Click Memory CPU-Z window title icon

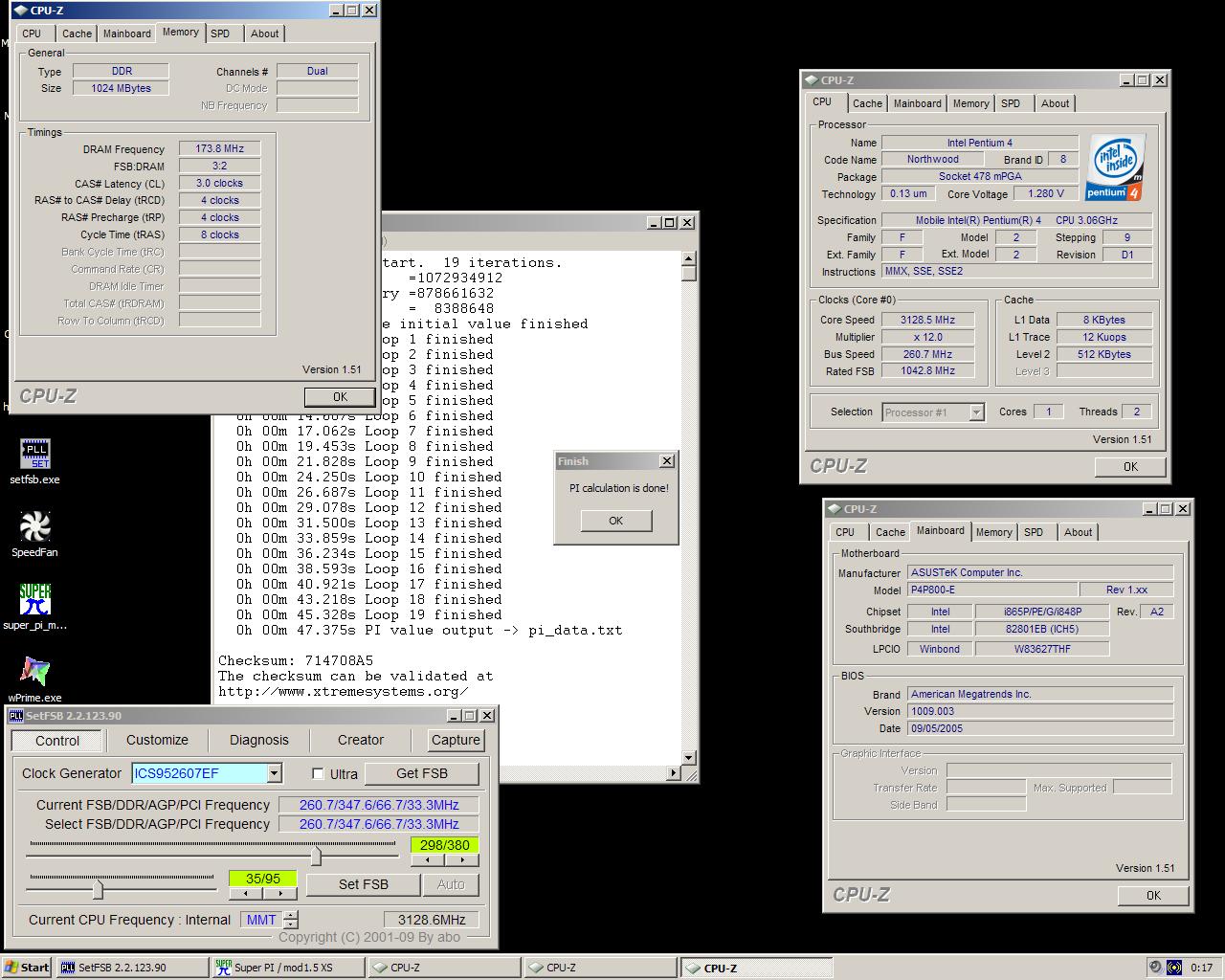(x=20, y=11)
